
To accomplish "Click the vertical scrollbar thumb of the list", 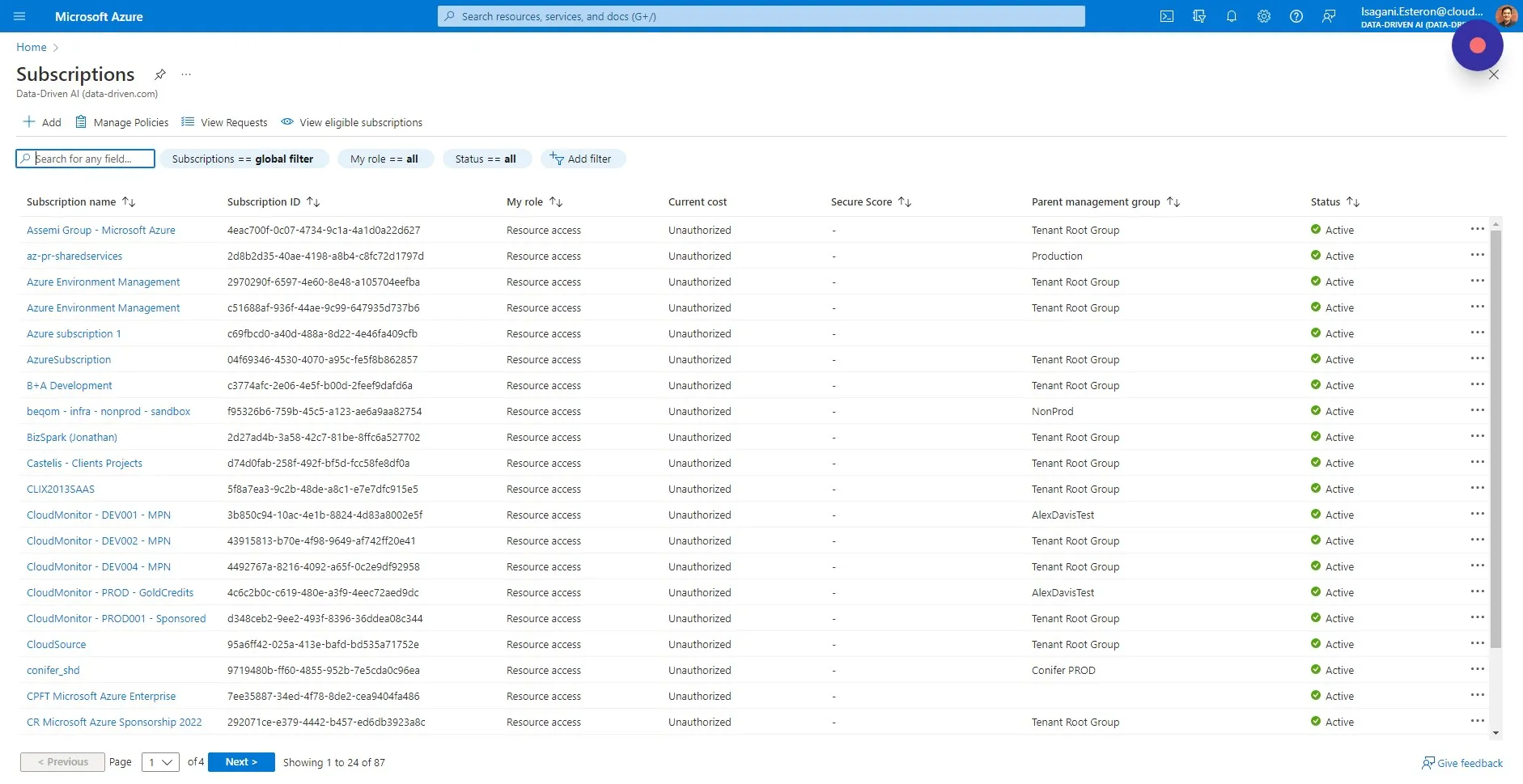I will (1495, 439).
